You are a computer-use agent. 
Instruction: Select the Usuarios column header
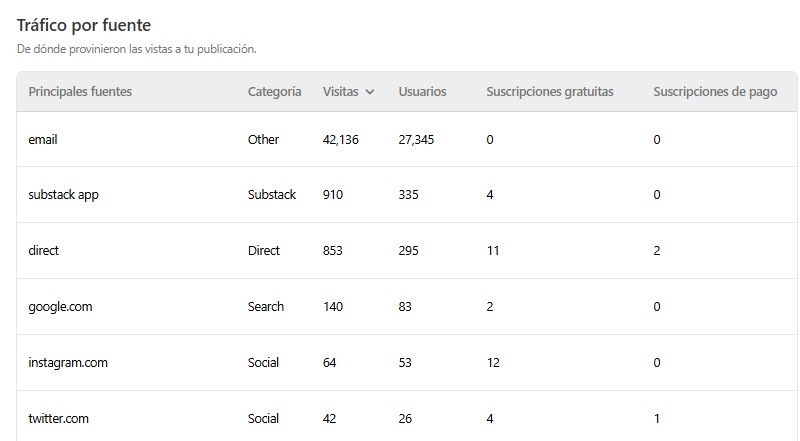[x=422, y=92]
